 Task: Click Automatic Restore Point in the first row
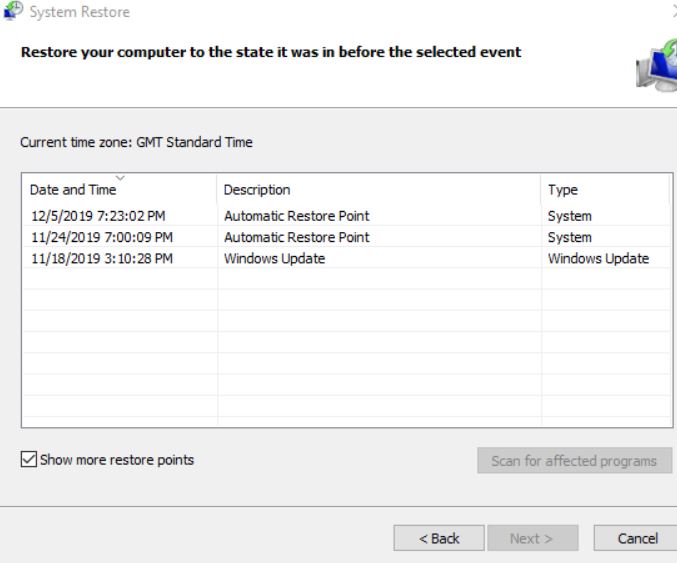[x=297, y=216]
